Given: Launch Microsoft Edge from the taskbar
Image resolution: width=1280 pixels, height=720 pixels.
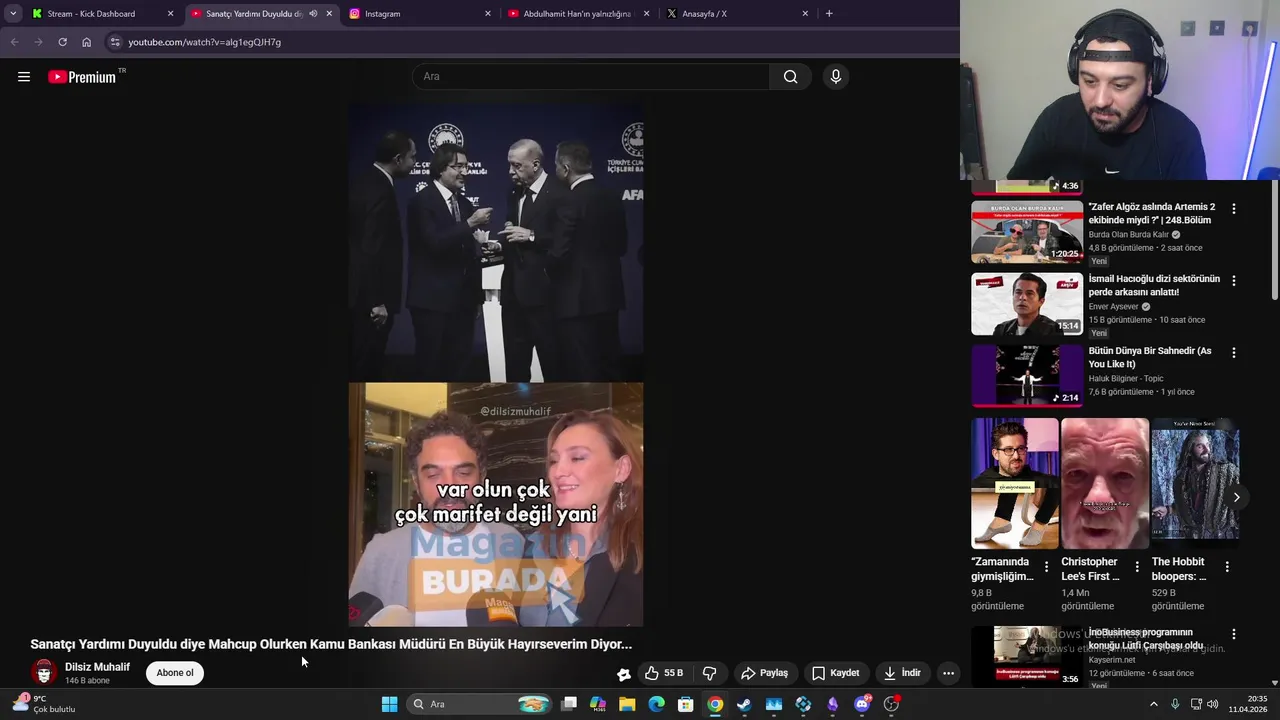Looking at the screenshot, I should [656, 704].
